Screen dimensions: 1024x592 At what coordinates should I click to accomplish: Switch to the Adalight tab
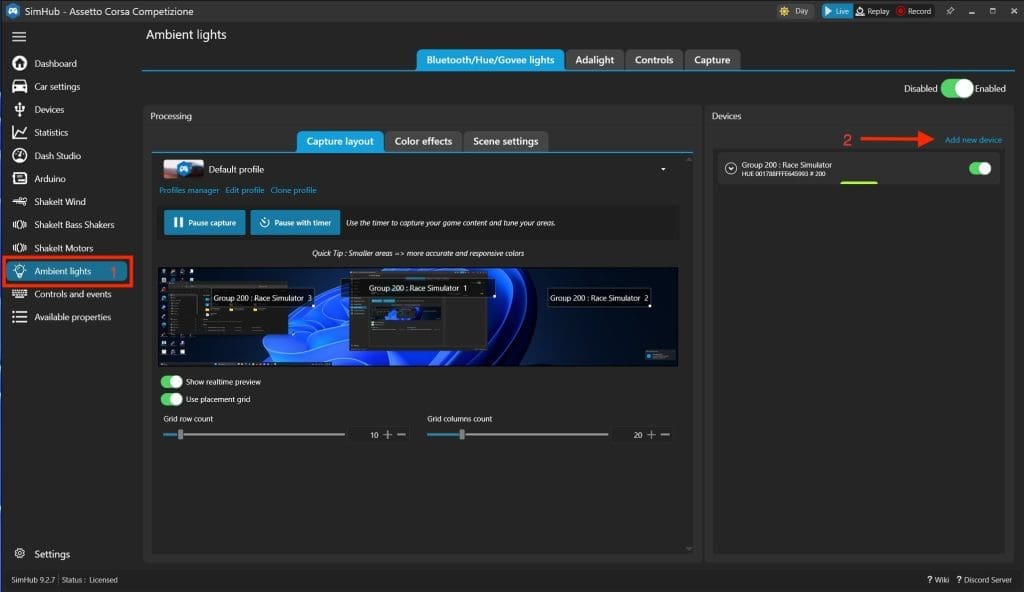click(595, 60)
